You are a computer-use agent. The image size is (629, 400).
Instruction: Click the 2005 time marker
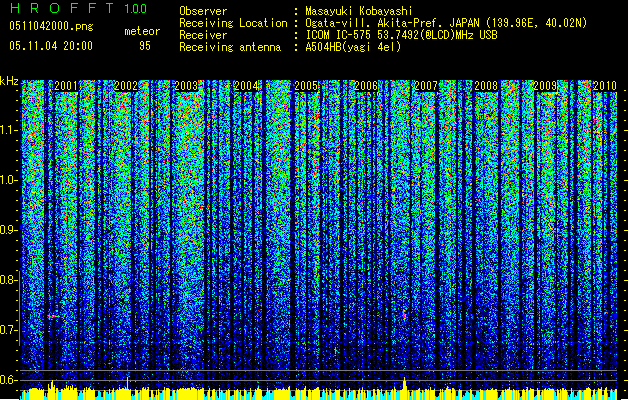(x=306, y=86)
